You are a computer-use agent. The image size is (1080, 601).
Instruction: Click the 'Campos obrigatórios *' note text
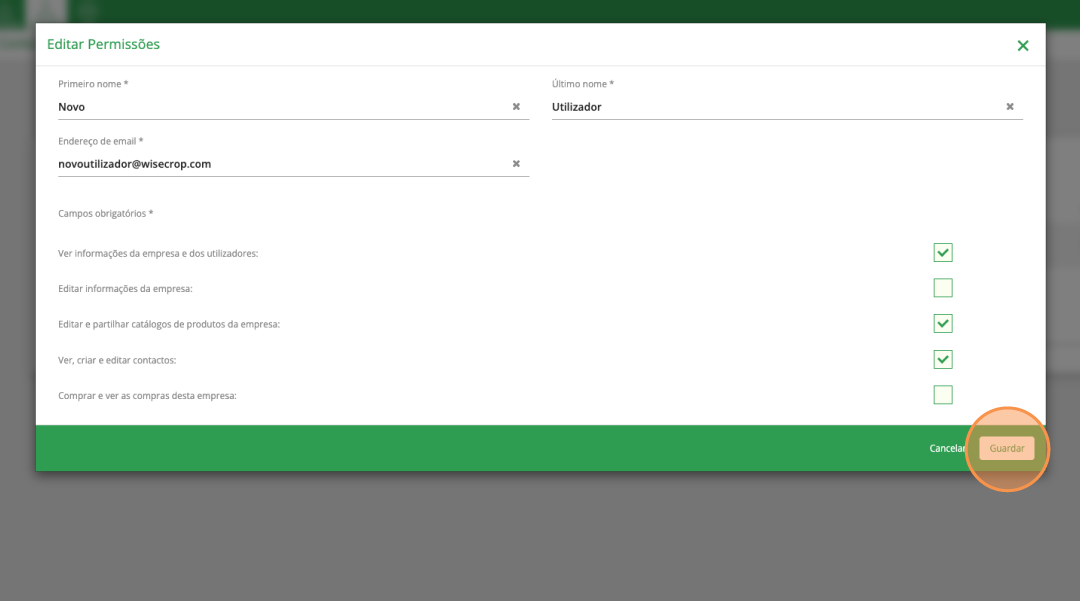click(106, 214)
